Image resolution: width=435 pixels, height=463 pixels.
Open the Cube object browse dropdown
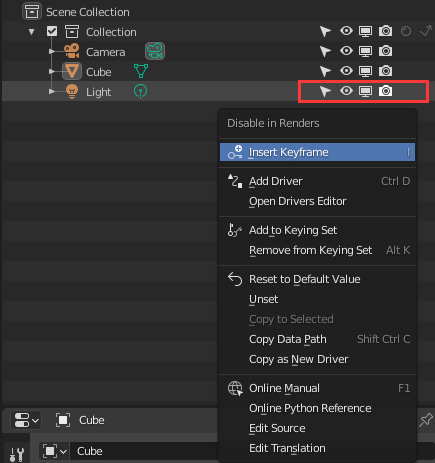[54, 451]
